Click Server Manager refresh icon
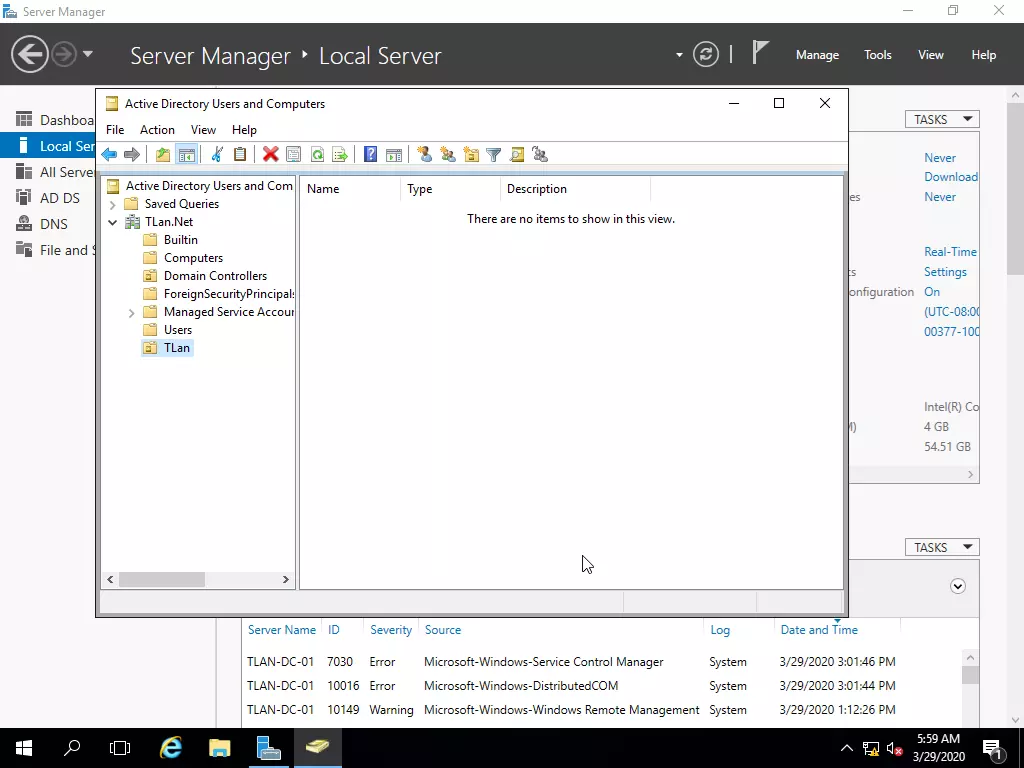The height and width of the screenshot is (768, 1024). pyautogui.click(x=706, y=54)
